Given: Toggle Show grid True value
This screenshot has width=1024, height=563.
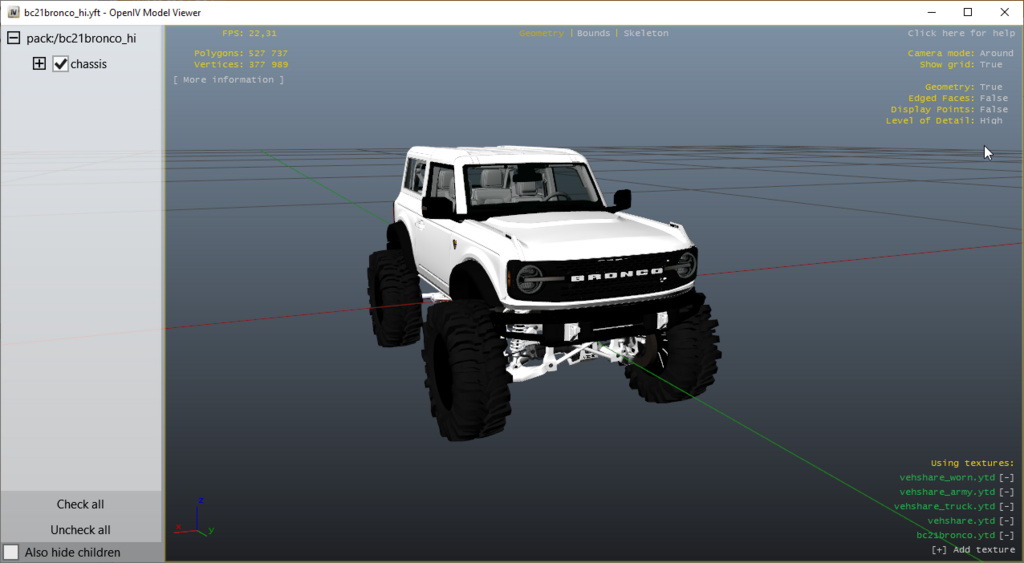Looking at the screenshot, I should coord(991,65).
